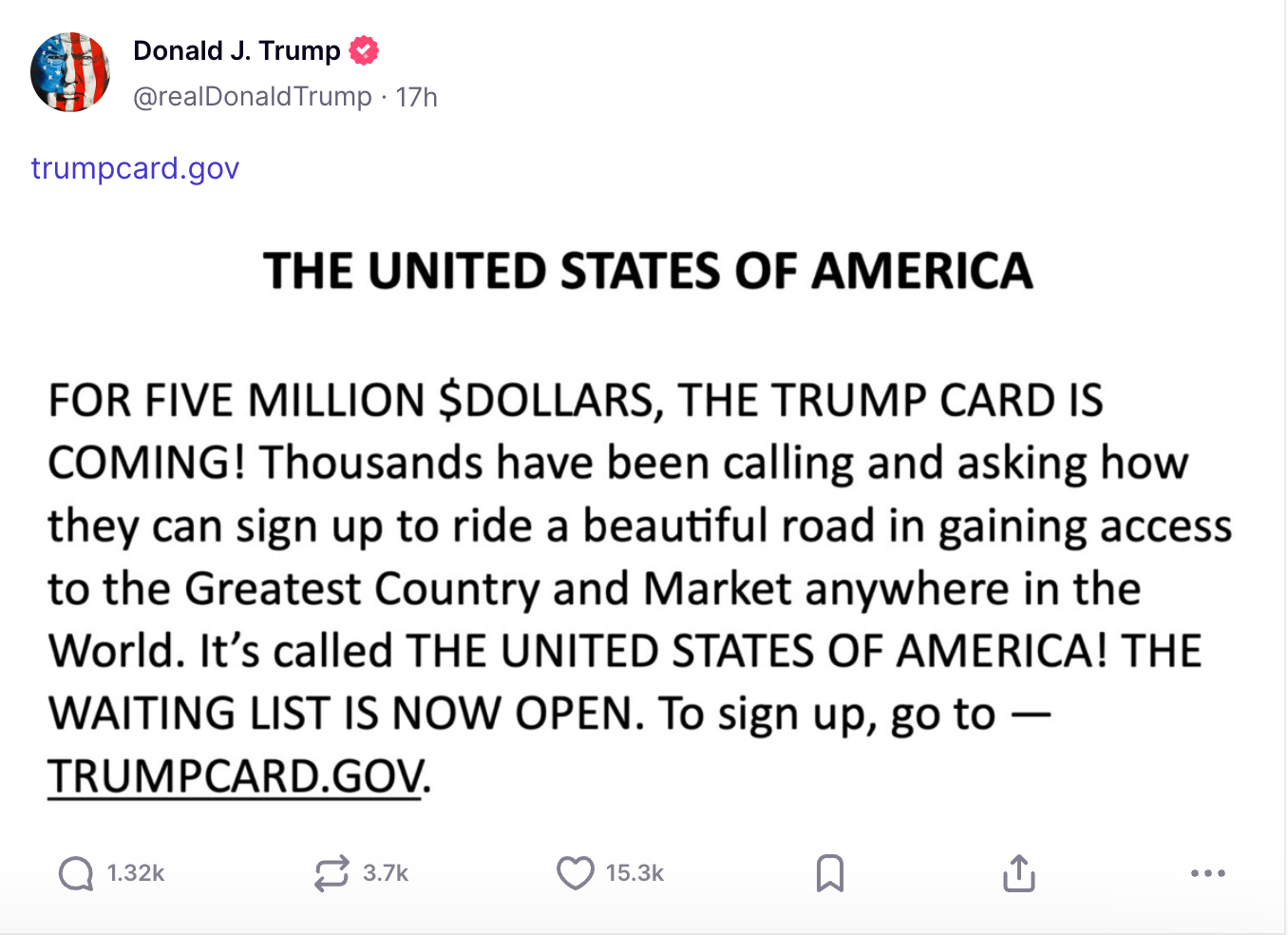
Task: Click the ReTruth repost arrows icon
Action: (x=331, y=873)
